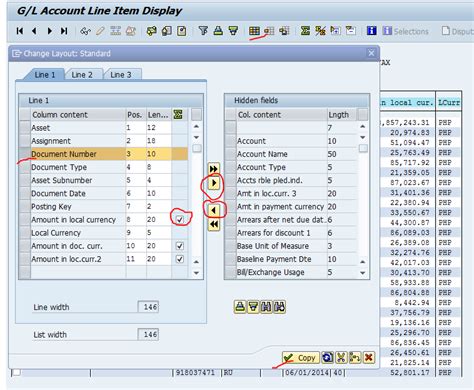Viewport: 474px width, 390px height.
Task: Jump to last item toolbar arrow
Action: point(64,31)
